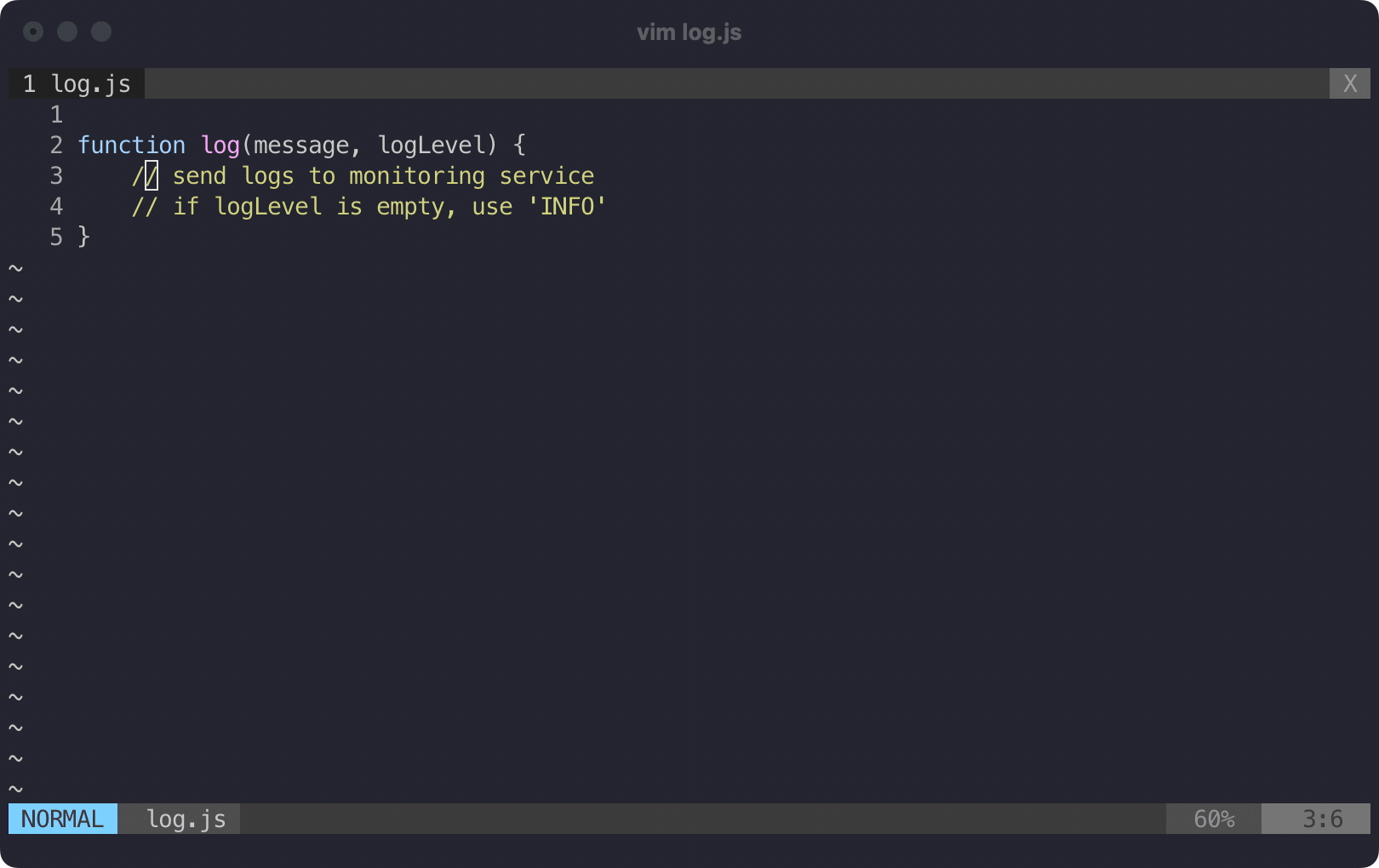Click the green maximize window button
Image resolution: width=1379 pixels, height=868 pixels.
coord(101,31)
